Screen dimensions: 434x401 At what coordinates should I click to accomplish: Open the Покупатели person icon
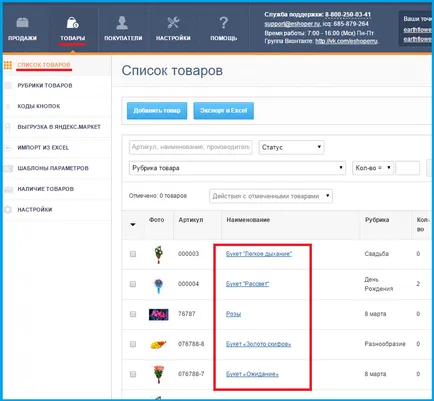[x=122, y=23]
